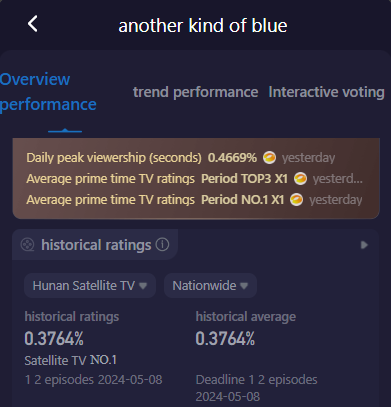Click the info icon beside historical ratings
Screen dimensions: 391x407
[x=162, y=245]
